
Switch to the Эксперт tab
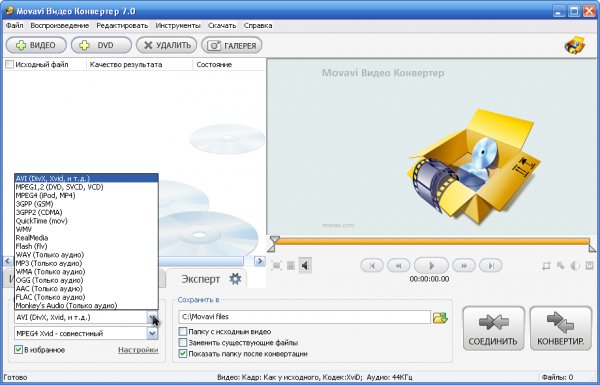208,279
